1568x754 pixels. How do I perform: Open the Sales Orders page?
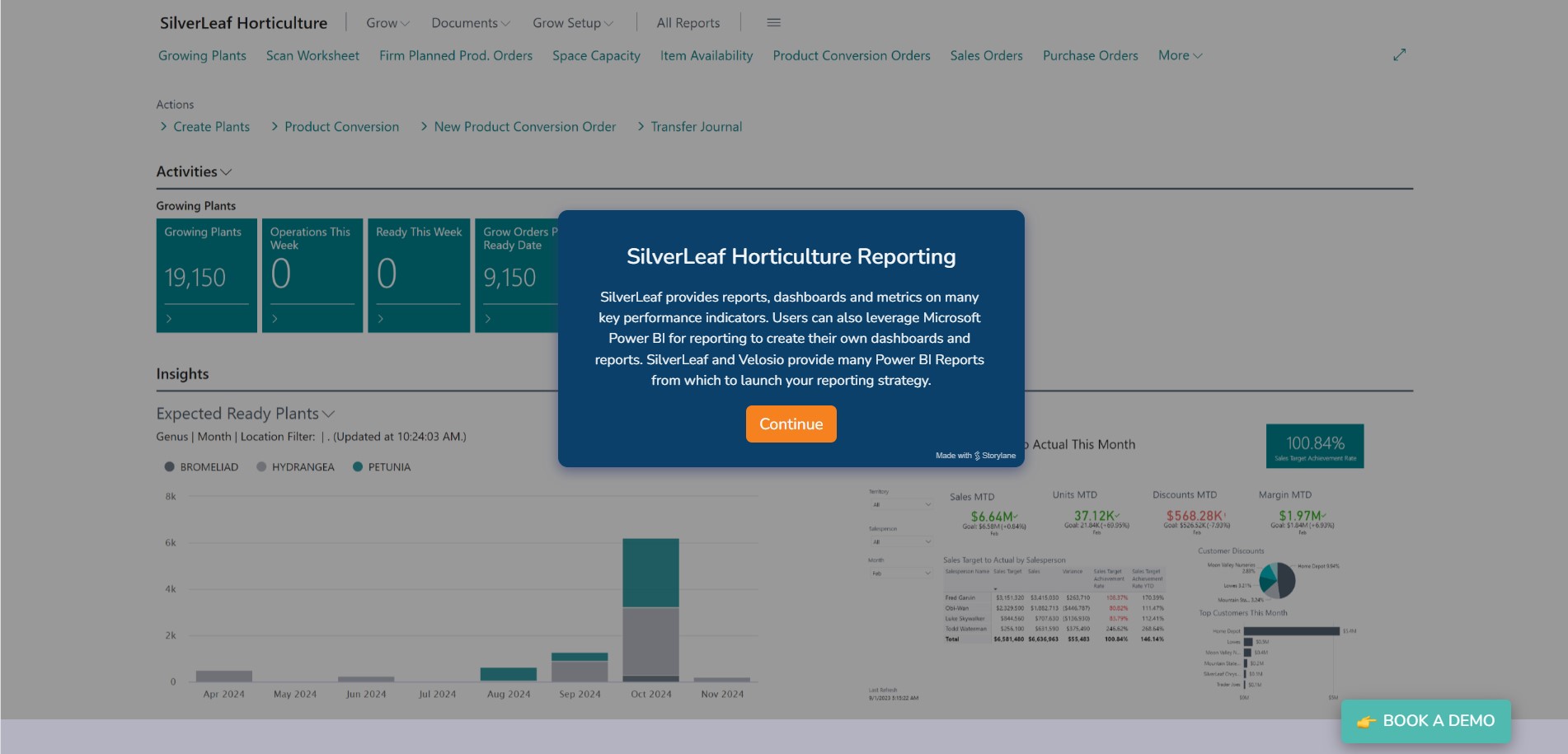tap(986, 55)
